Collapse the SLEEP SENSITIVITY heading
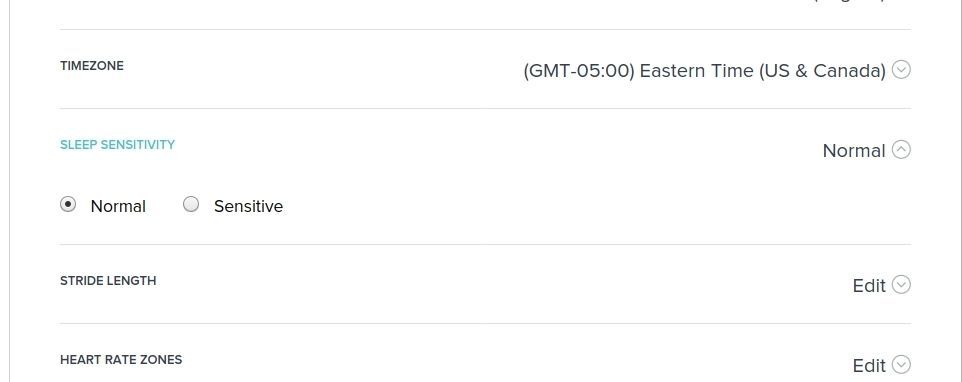 (x=117, y=145)
